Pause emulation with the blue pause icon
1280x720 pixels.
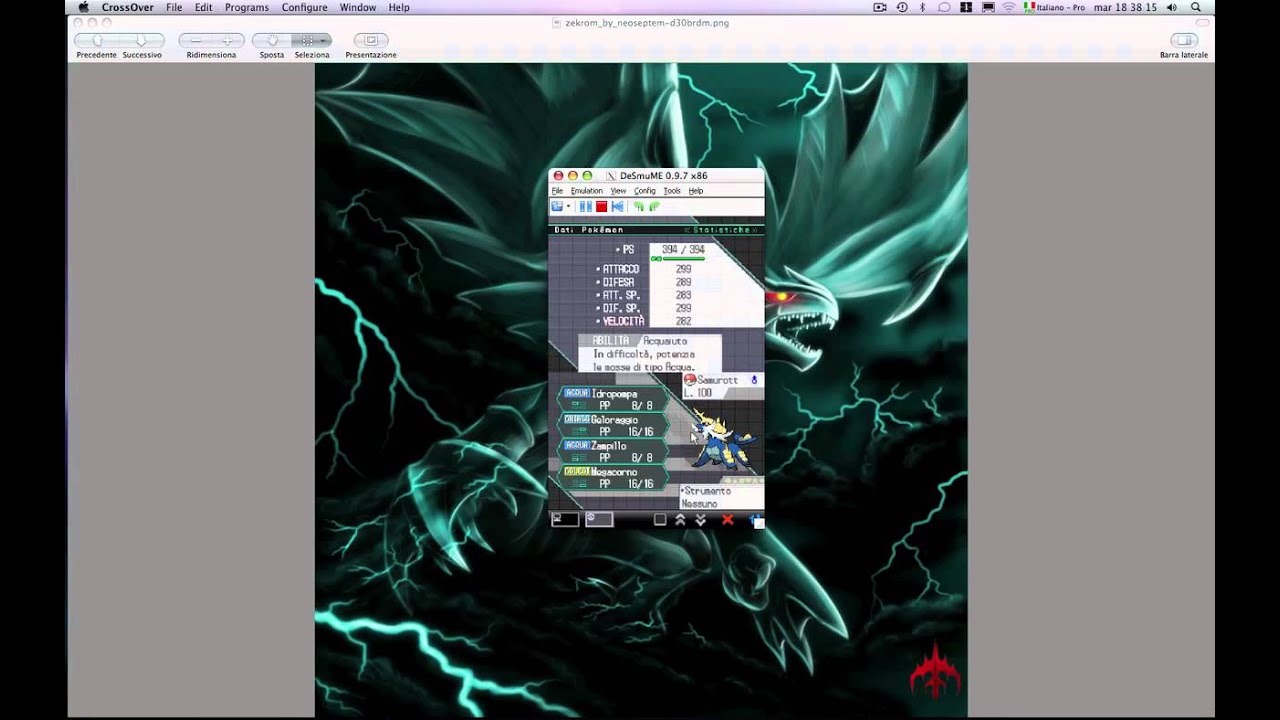click(x=586, y=207)
